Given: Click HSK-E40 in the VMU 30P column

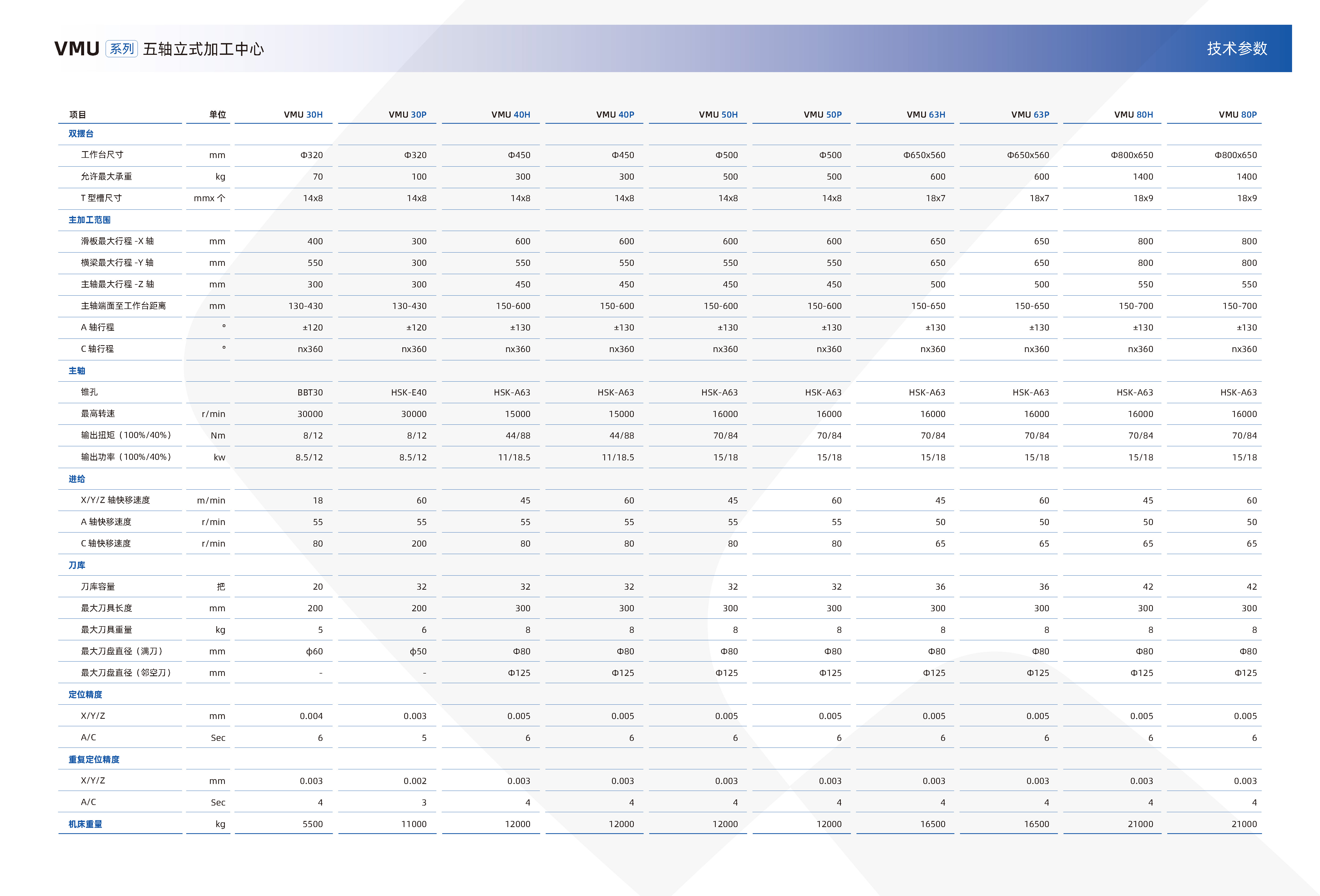Looking at the screenshot, I should tap(408, 393).
